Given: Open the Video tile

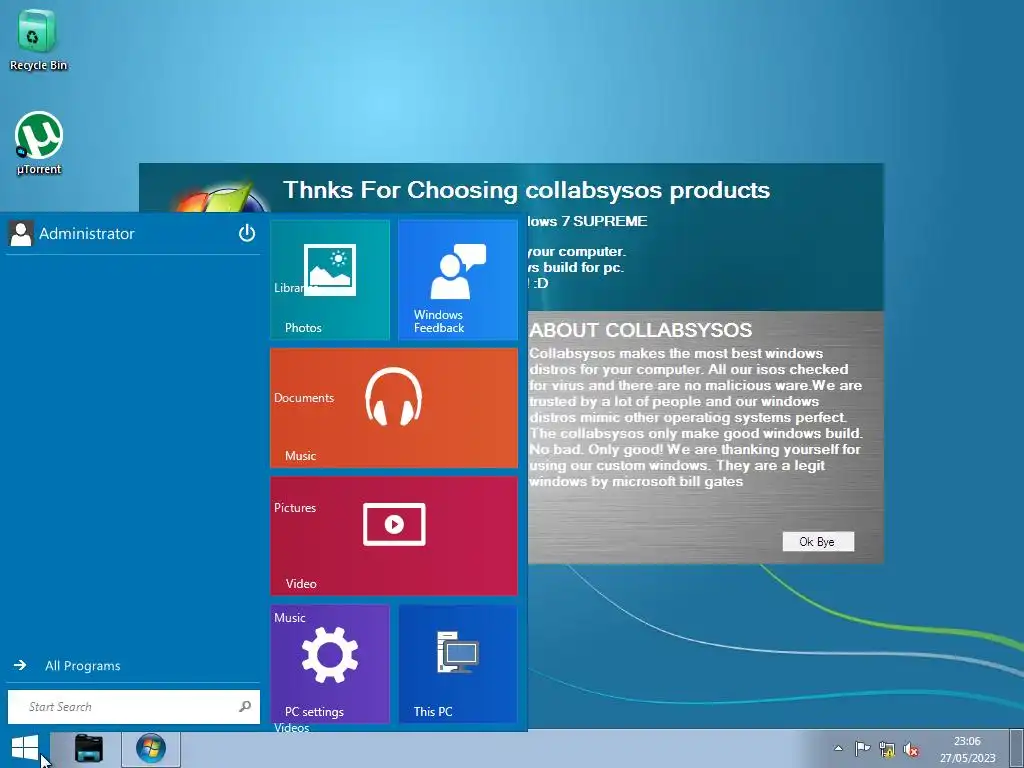Looking at the screenshot, I should point(394,536).
